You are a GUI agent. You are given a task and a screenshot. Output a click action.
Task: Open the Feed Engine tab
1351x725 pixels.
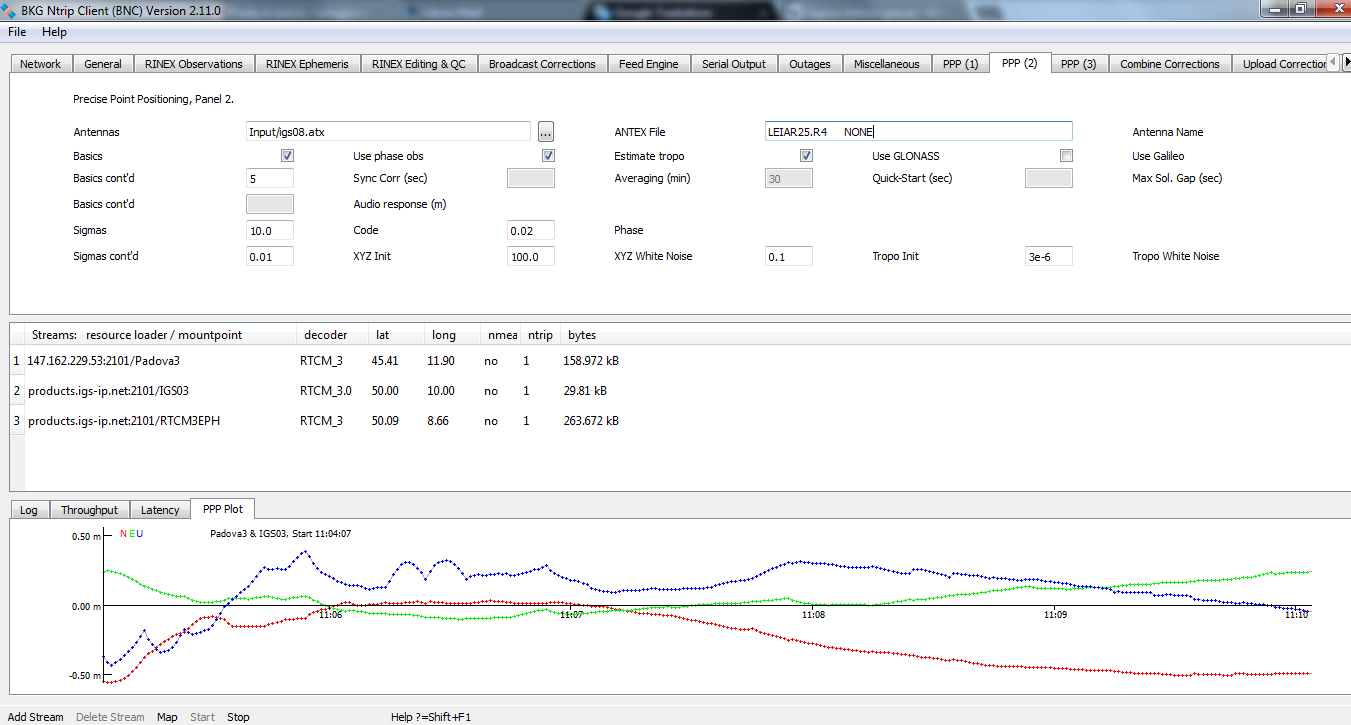click(648, 64)
